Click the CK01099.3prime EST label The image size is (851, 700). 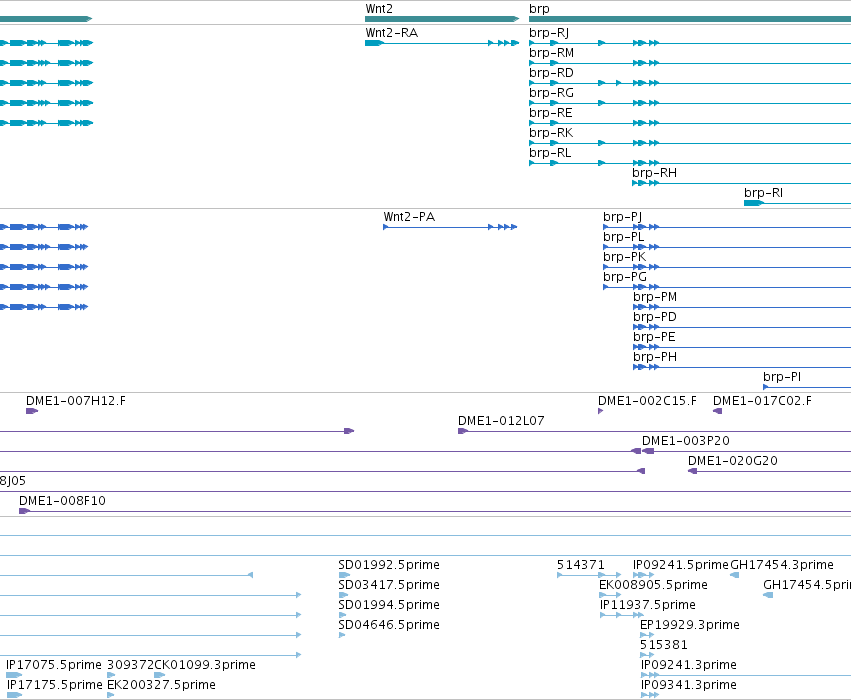point(205,665)
